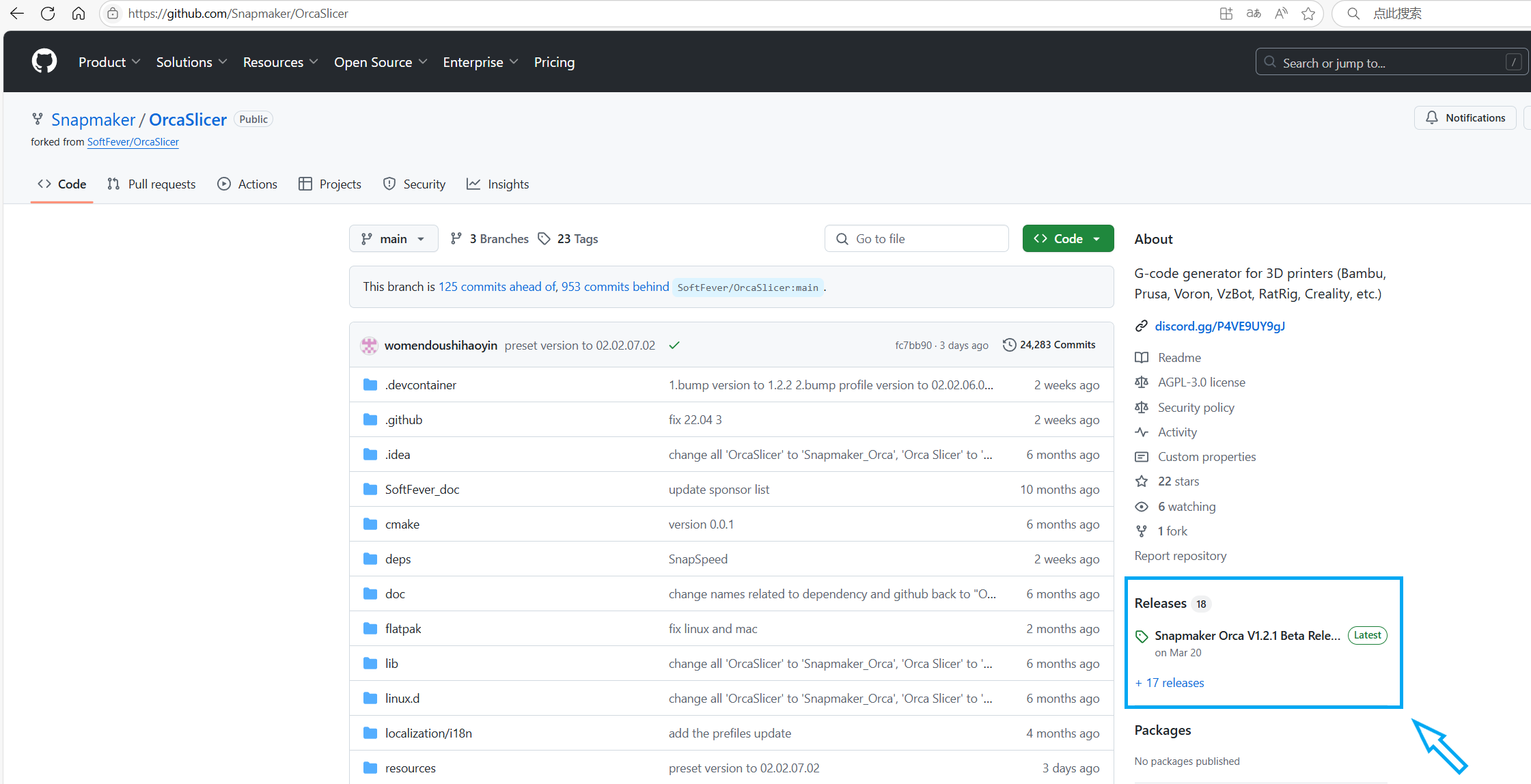Click the fork icon beside 1 fork
The image size is (1531, 784).
[x=1142, y=531]
